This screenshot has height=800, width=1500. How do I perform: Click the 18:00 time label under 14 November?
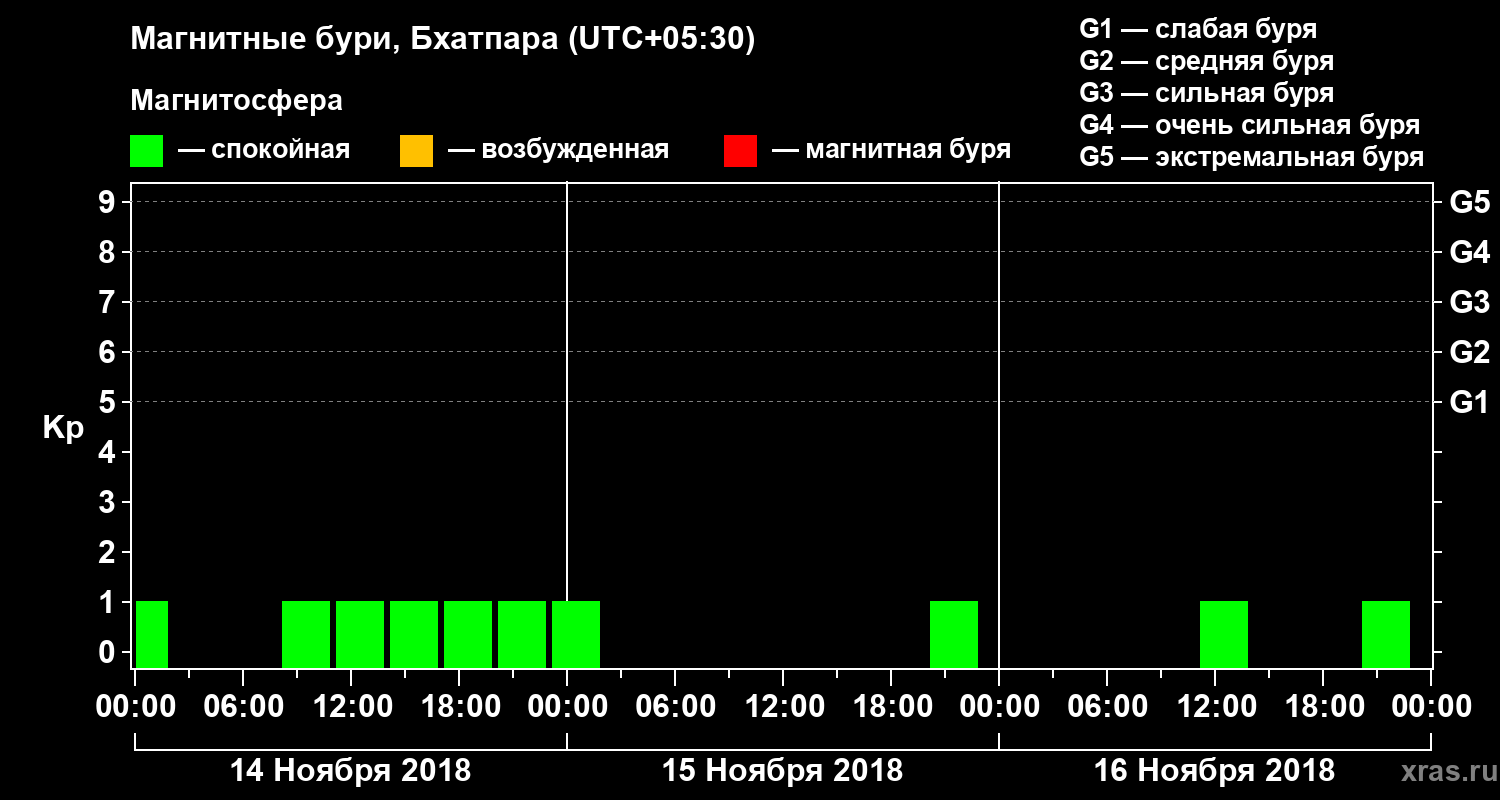[x=459, y=707]
